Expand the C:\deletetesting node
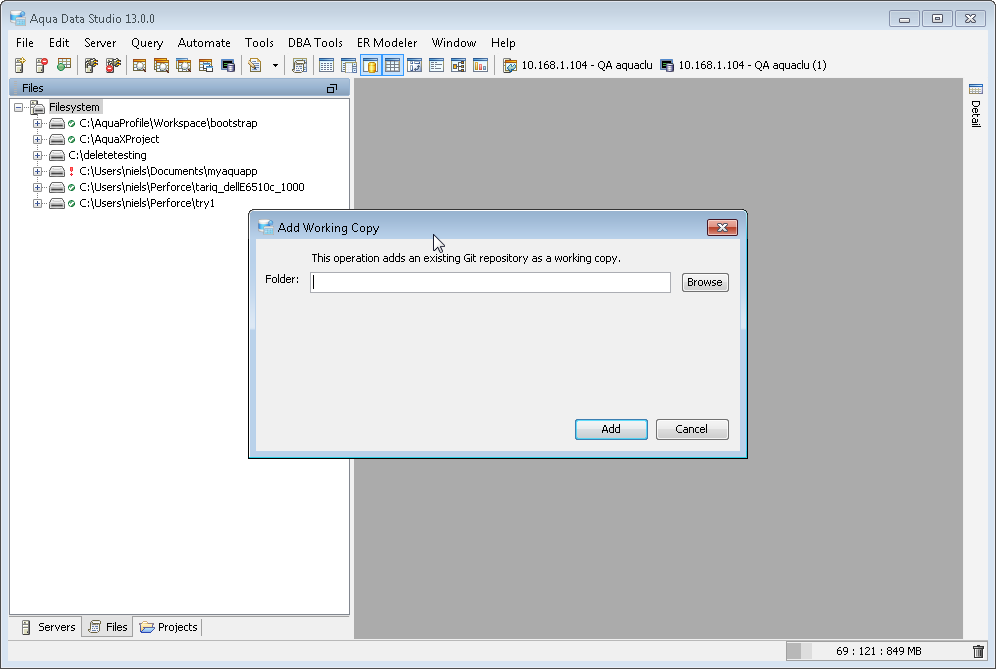Screen dimensions: 996x669 point(37,155)
